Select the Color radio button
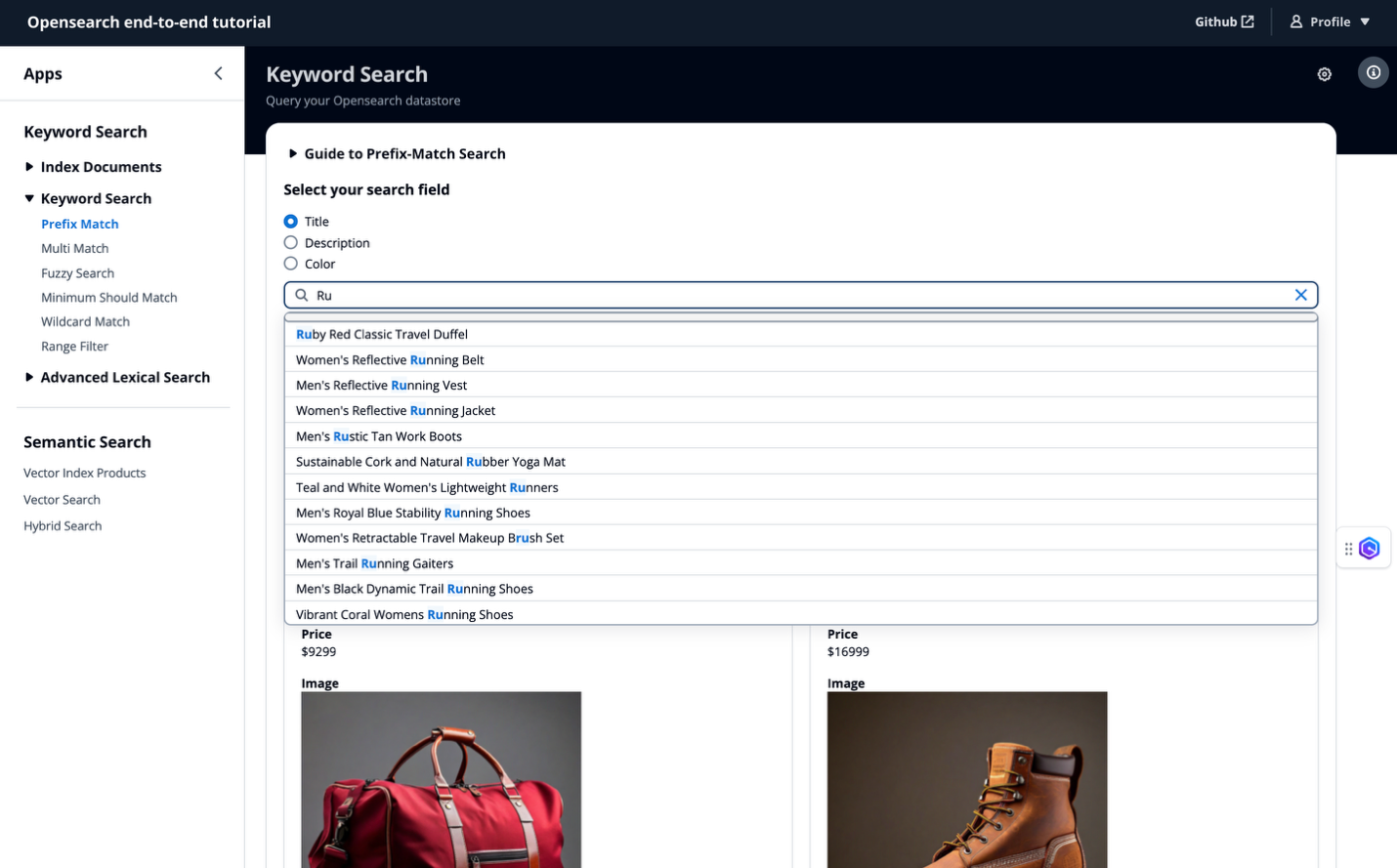Image resolution: width=1397 pixels, height=868 pixels. (291, 264)
